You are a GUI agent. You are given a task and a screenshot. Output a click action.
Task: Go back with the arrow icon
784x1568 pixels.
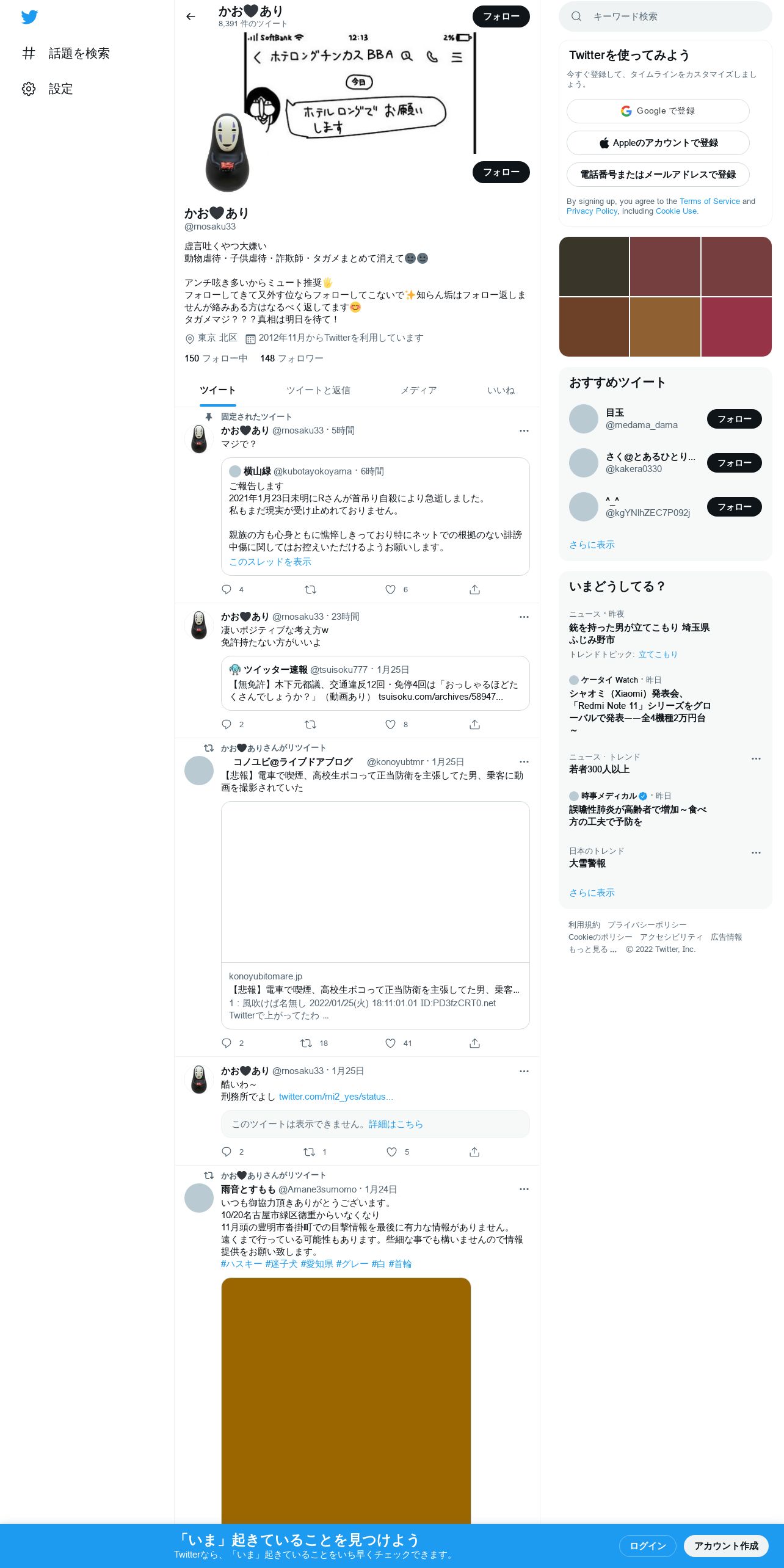pyautogui.click(x=191, y=16)
